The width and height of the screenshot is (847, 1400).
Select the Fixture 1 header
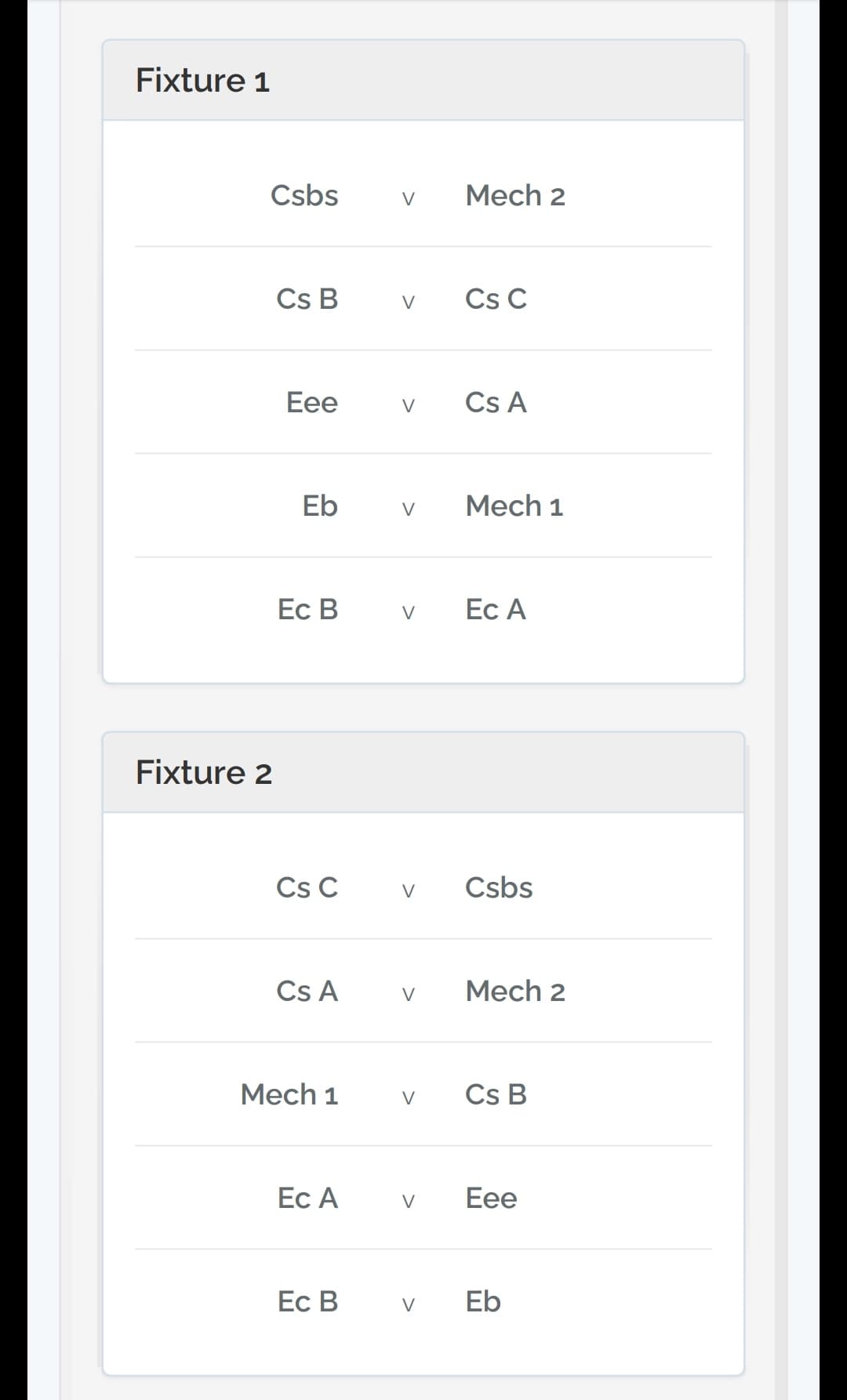click(202, 81)
